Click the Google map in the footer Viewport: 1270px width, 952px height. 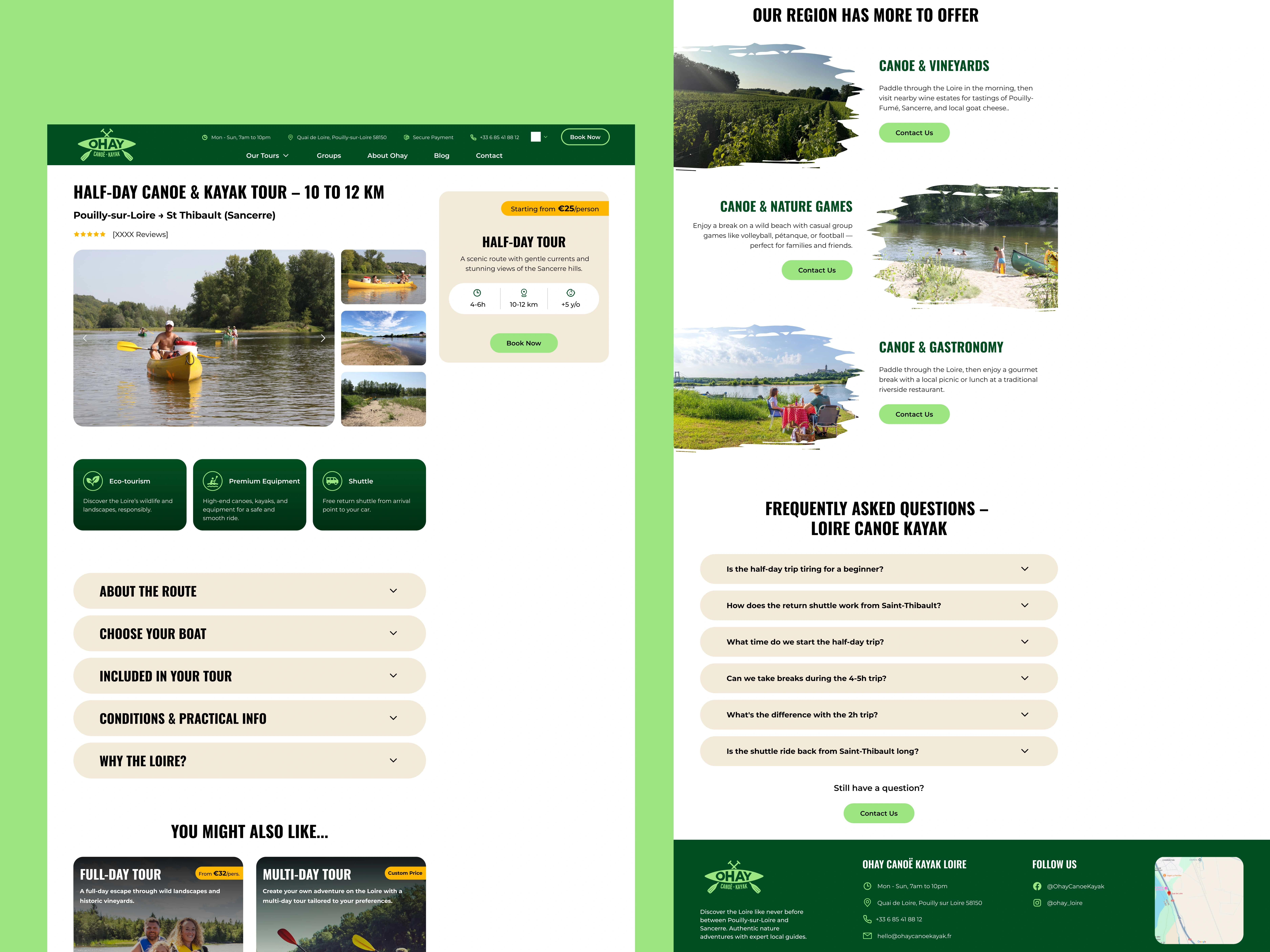pos(1199,900)
